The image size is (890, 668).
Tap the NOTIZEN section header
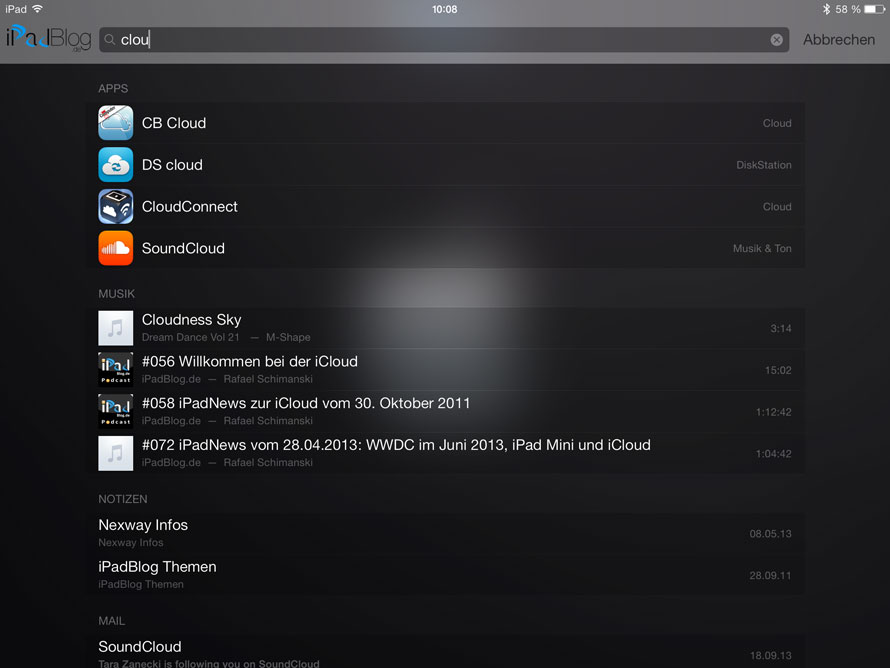click(123, 499)
